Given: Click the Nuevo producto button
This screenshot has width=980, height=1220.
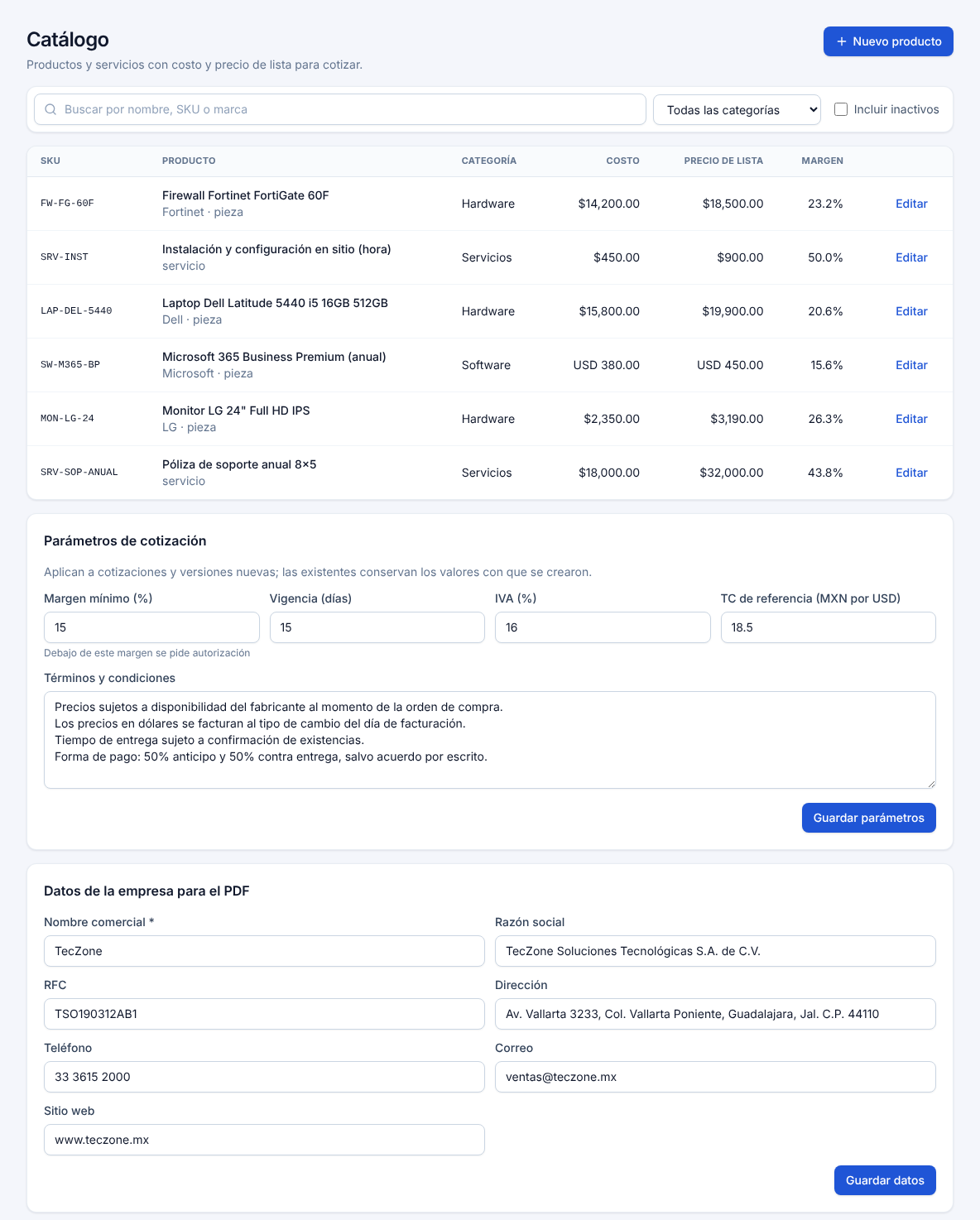Looking at the screenshot, I should pos(888,41).
